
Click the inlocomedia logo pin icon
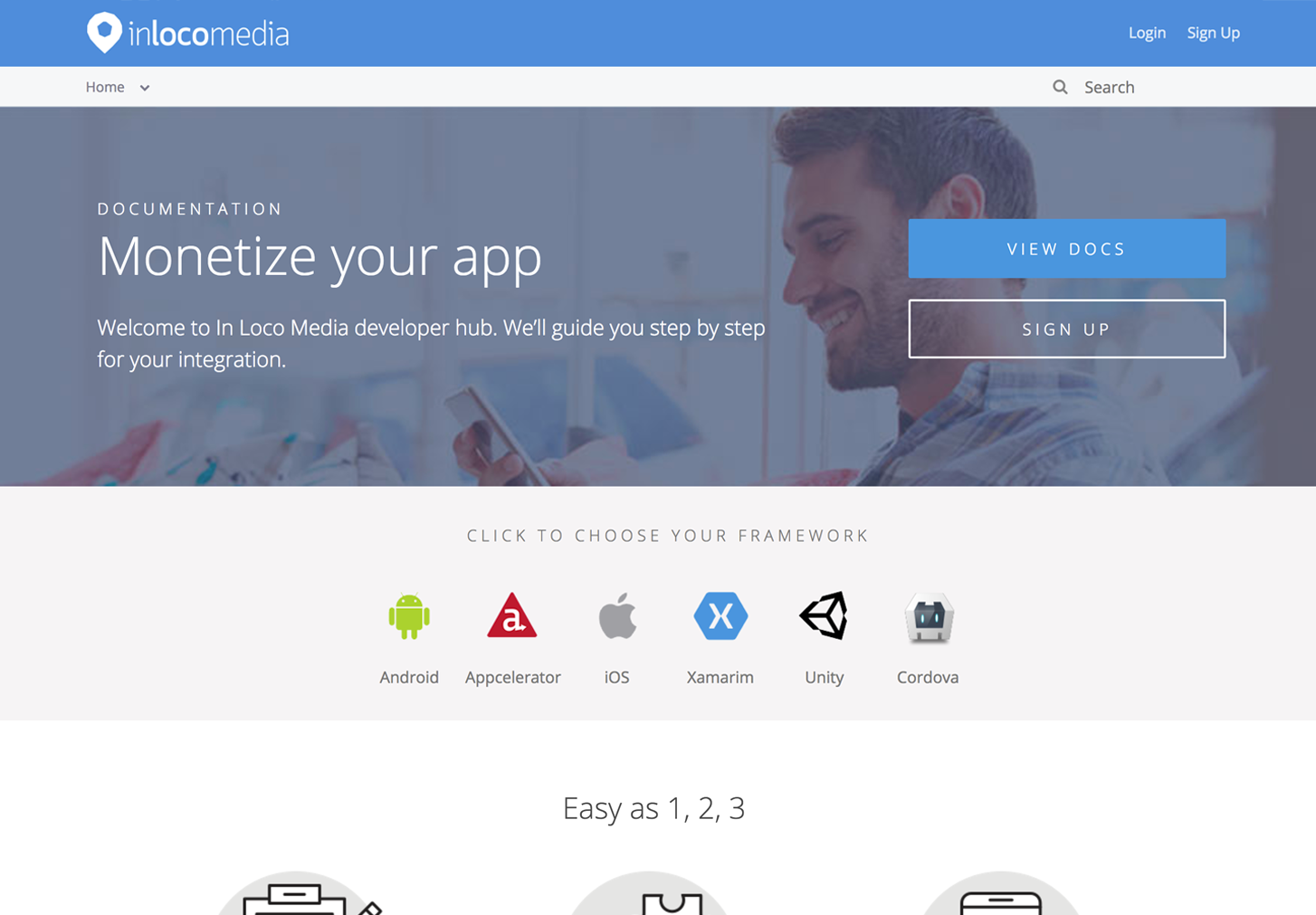[104, 33]
